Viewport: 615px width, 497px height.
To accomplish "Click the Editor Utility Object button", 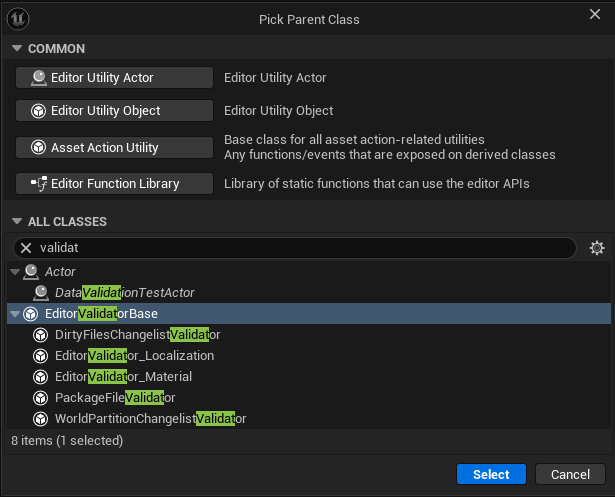I will tap(114, 111).
